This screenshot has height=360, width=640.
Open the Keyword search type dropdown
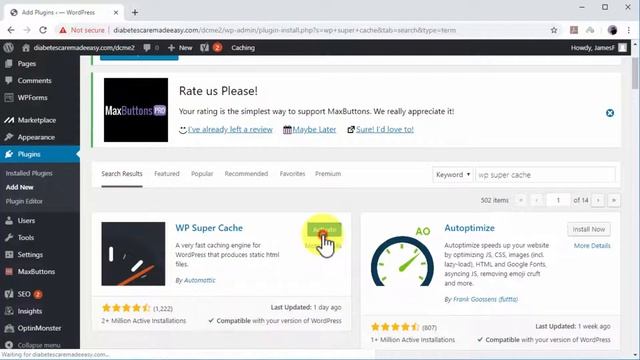(453, 175)
